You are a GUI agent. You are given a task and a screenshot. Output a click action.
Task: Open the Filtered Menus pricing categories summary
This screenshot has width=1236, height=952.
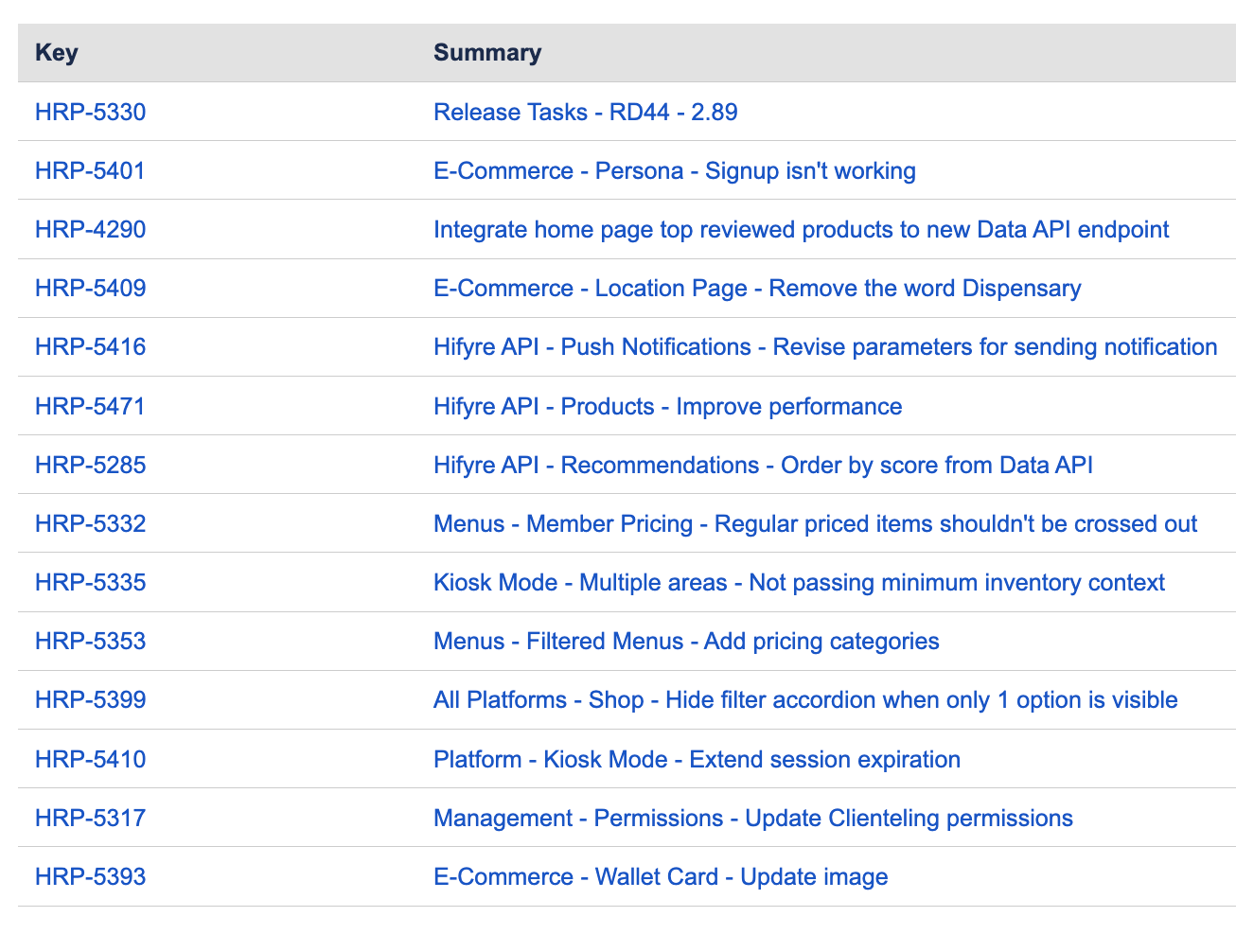686,642
